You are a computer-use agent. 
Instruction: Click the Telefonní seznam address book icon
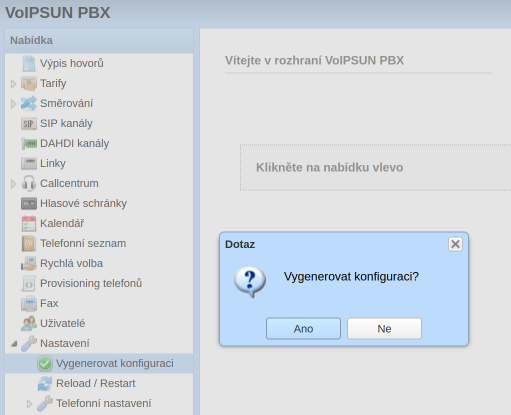[29, 243]
